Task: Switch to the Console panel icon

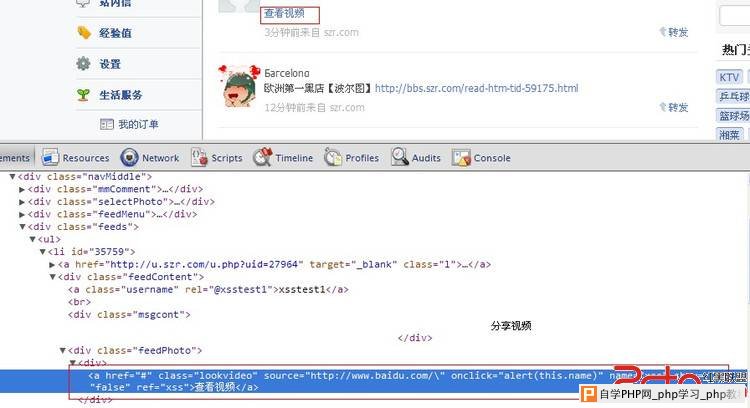Action: [x=461, y=157]
